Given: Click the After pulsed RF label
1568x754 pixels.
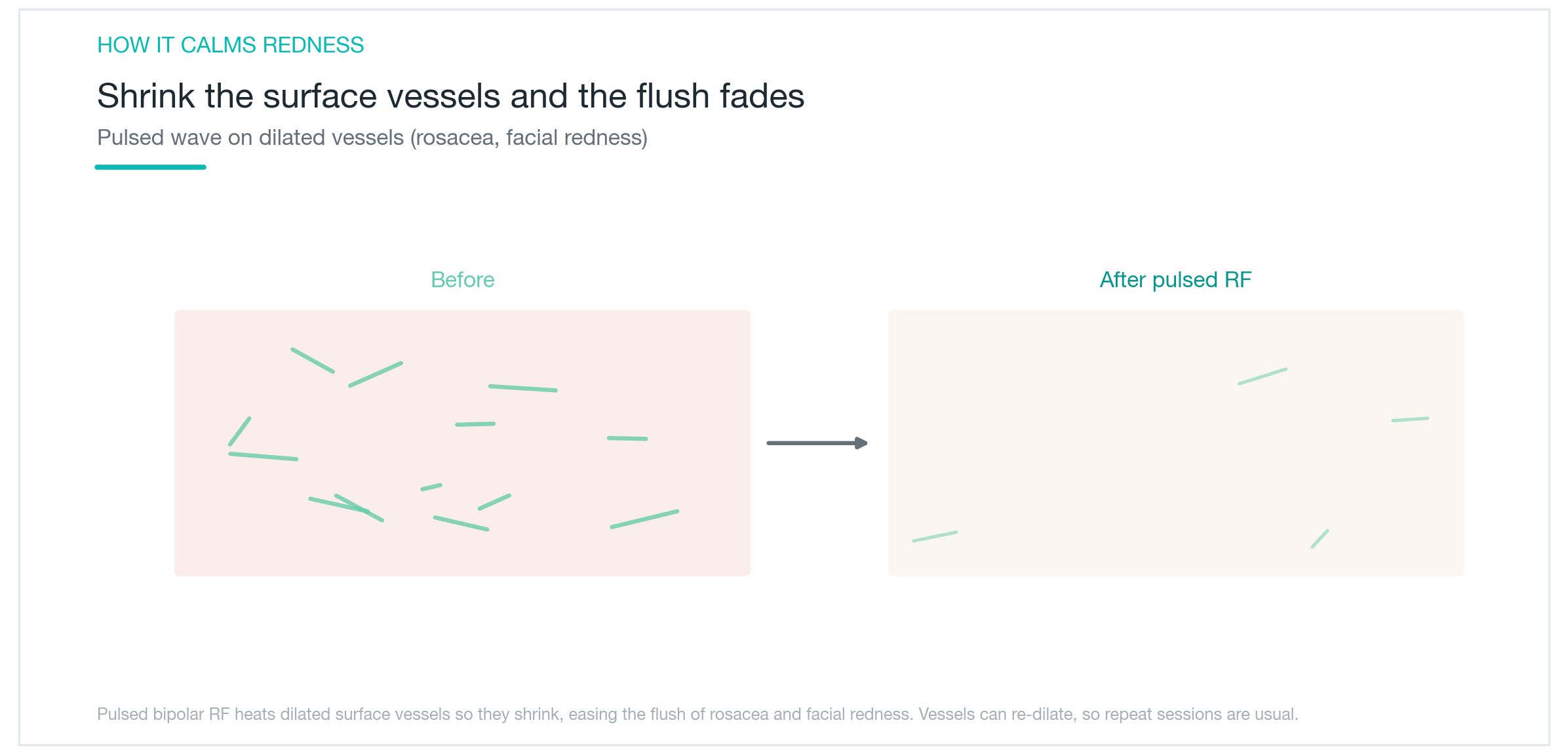Looking at the screenshot, I should 1175,280.
